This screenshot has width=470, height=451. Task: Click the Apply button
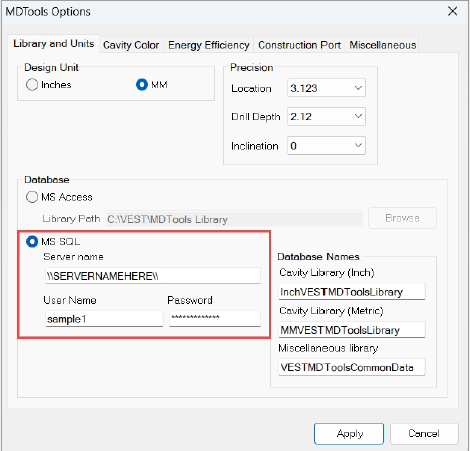tap(349, 434)
